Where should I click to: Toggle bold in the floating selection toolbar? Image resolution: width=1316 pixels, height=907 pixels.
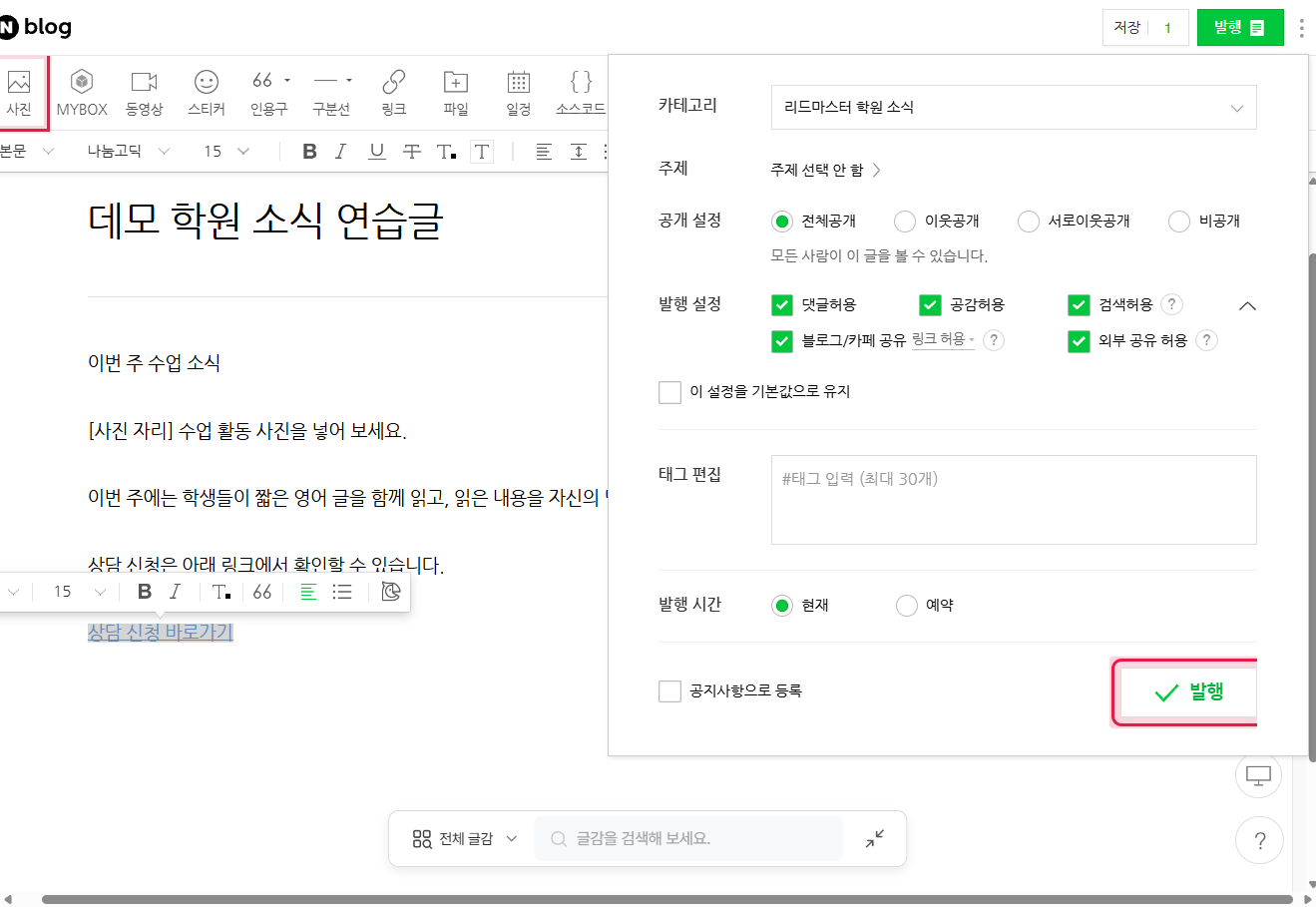(x=145, y=592)
